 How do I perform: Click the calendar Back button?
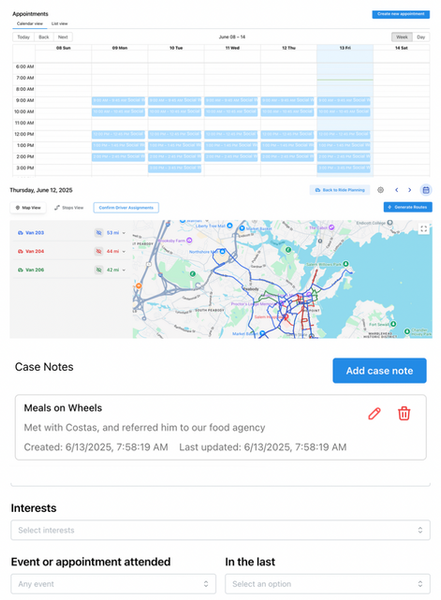coord(44,37)
